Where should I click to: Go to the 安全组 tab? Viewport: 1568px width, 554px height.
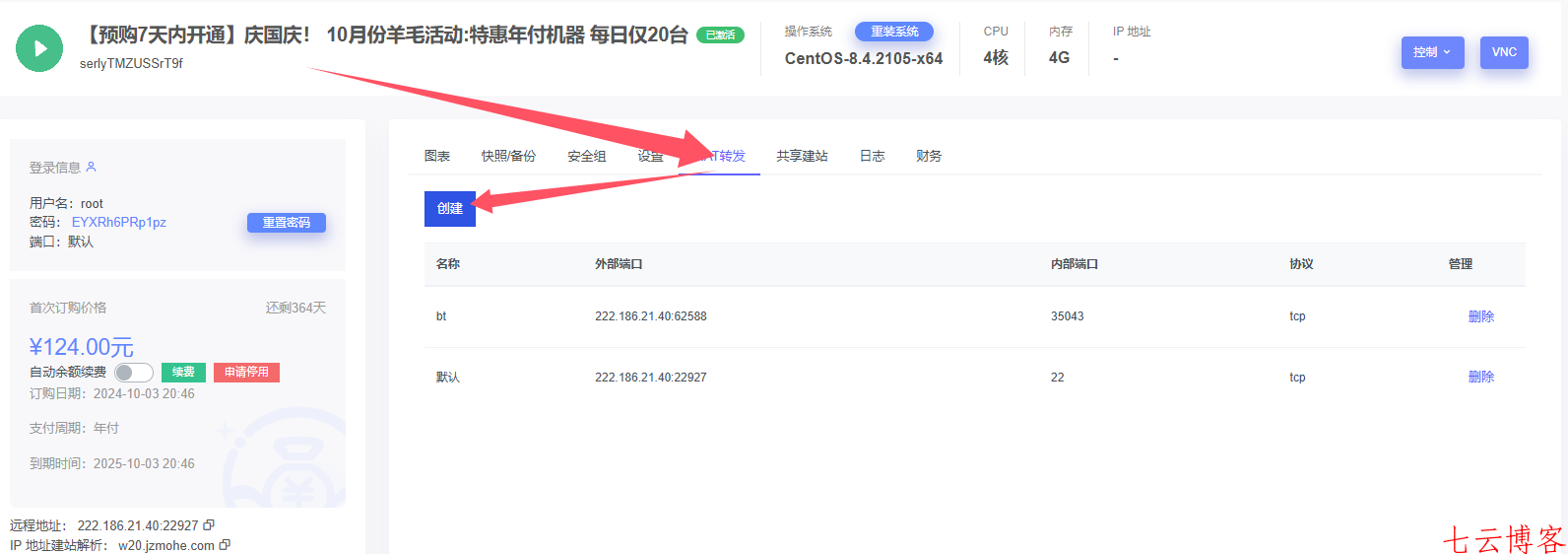(587, 156)
